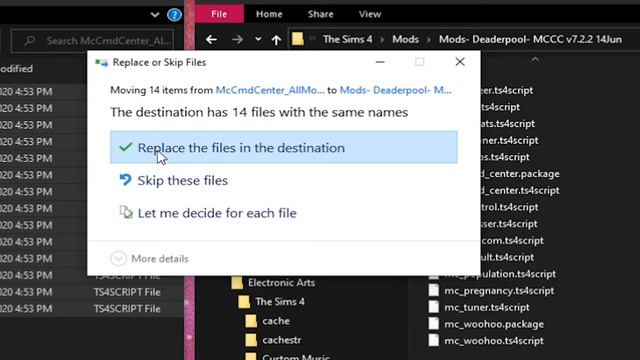Open the Mods- Deaderpool- M... destination link
640x360 pixels.
396,90
